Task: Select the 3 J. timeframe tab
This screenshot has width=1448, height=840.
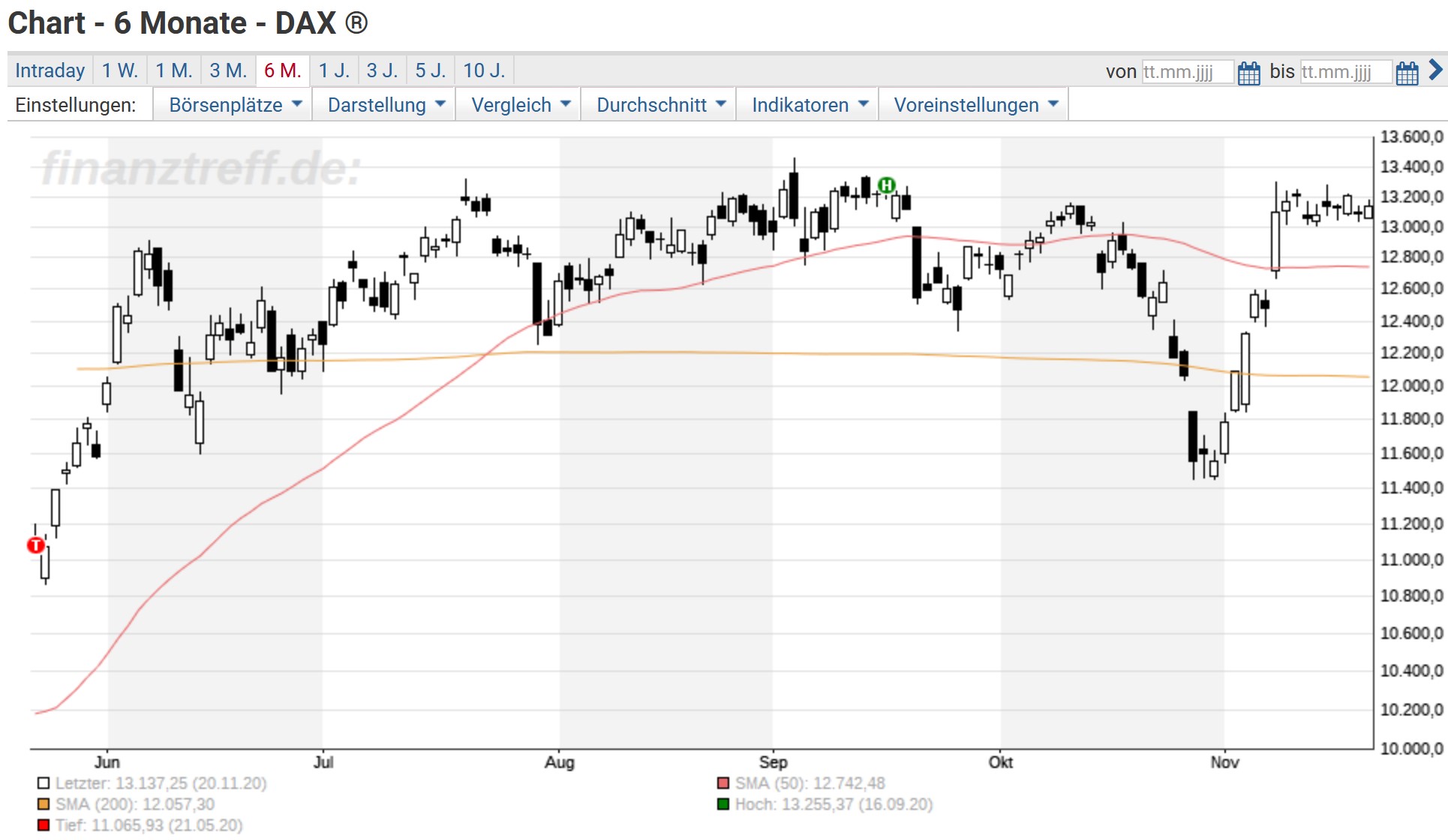Action: [382, 70]
